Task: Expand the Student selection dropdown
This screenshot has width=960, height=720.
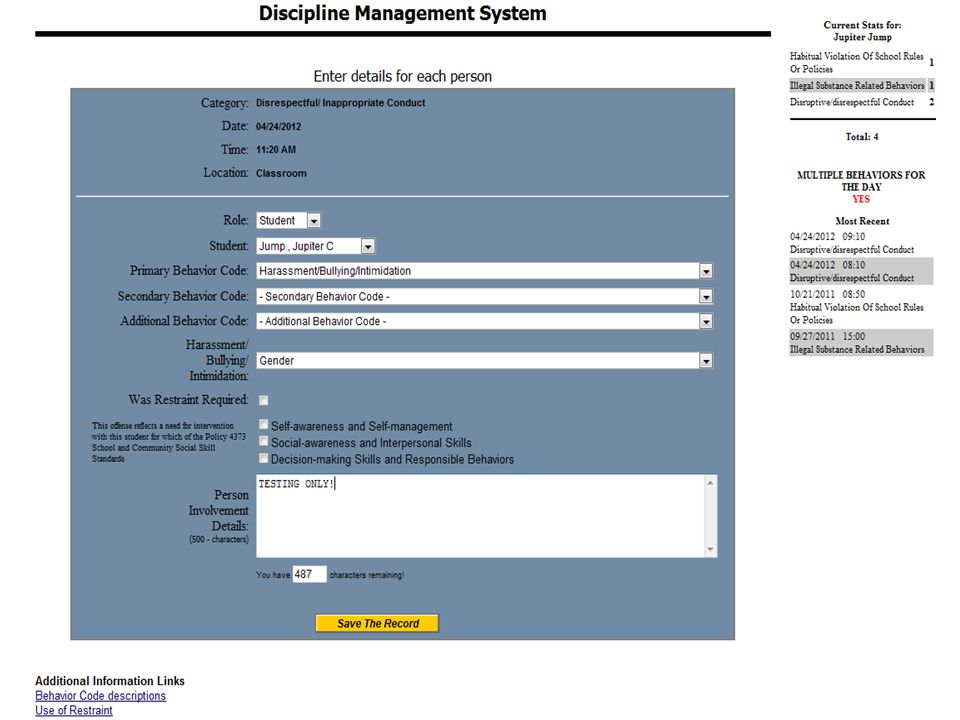Action: click(367, 246)
